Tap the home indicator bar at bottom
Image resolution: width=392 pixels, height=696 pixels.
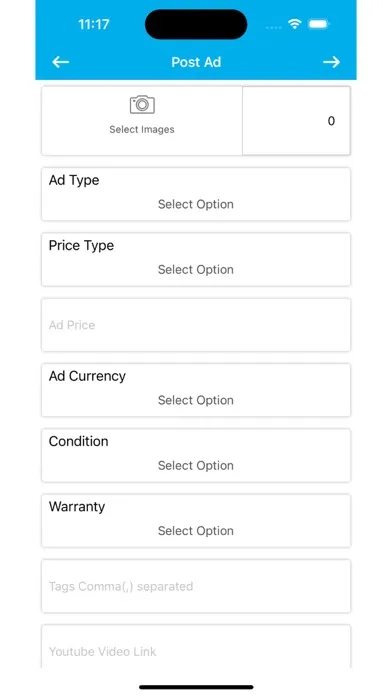196,687
